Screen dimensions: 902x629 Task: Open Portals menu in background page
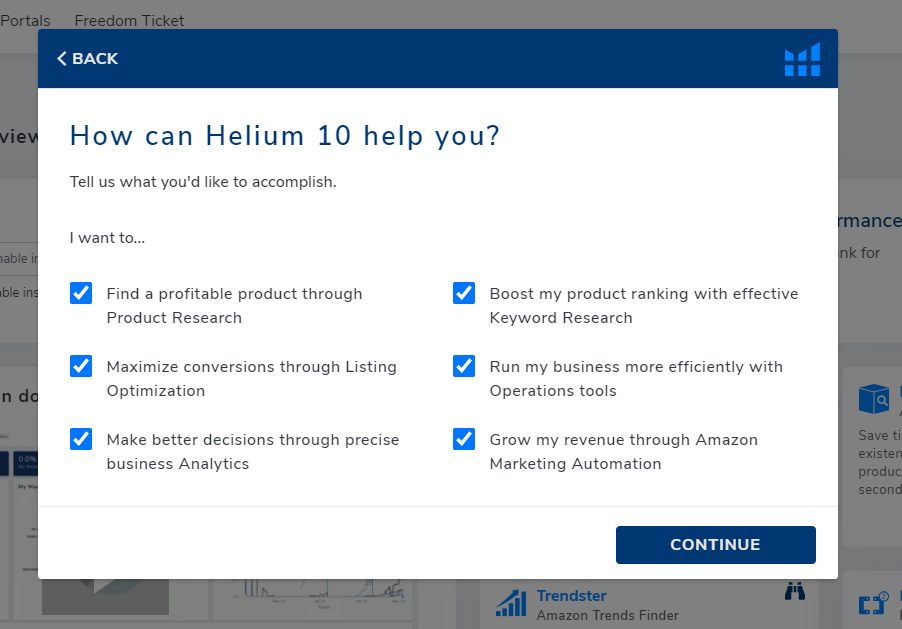coord(25,21)
